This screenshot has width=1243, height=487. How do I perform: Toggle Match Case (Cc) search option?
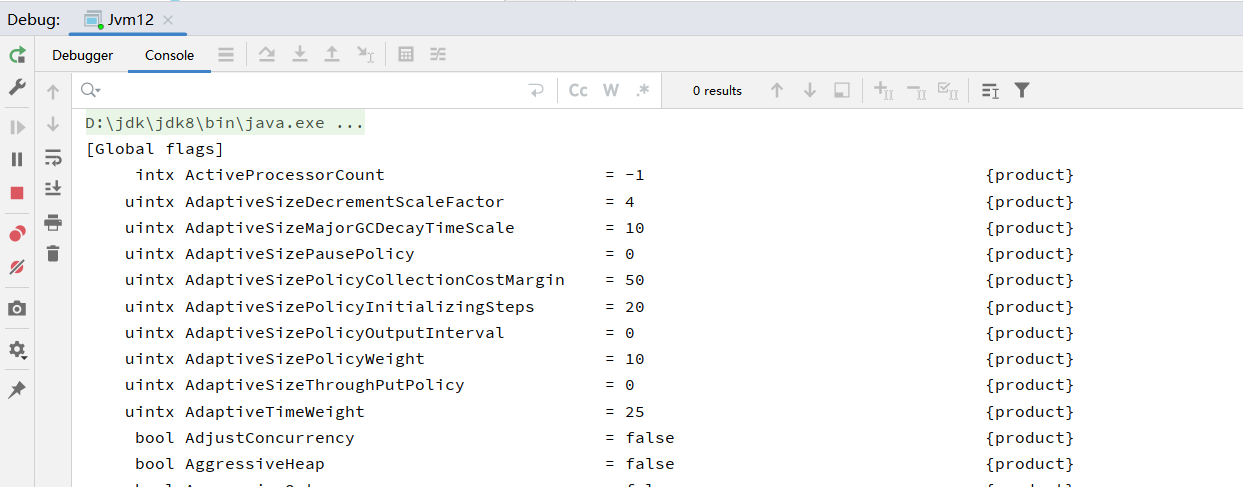(578, 90)
